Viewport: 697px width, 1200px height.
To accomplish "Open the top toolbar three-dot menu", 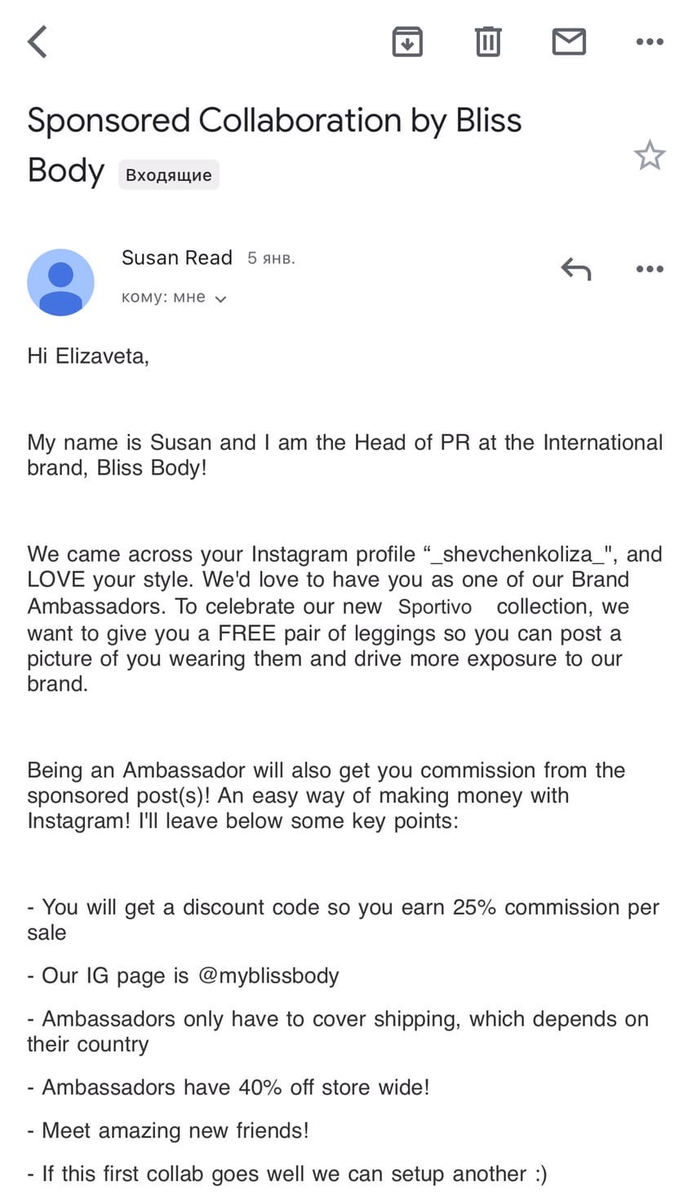I will (650, 42).
